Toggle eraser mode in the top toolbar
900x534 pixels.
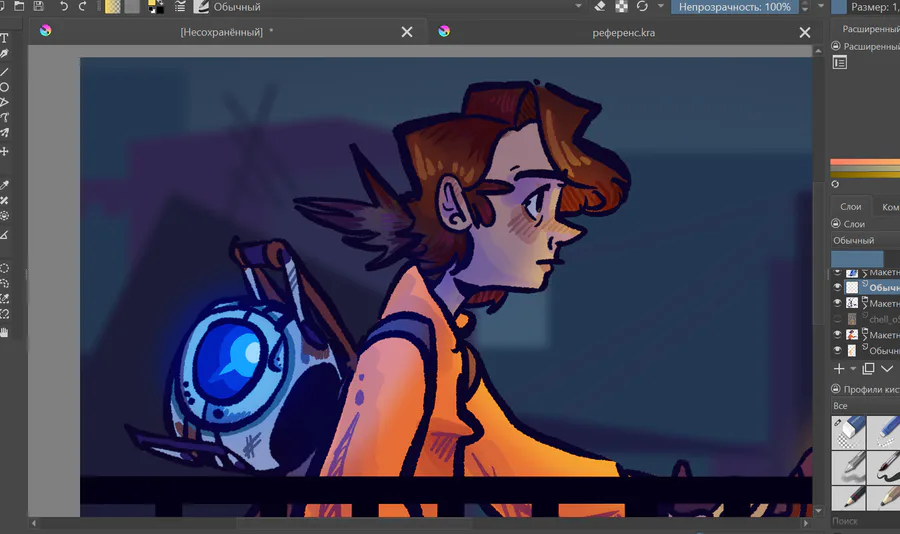pos(600,6)
